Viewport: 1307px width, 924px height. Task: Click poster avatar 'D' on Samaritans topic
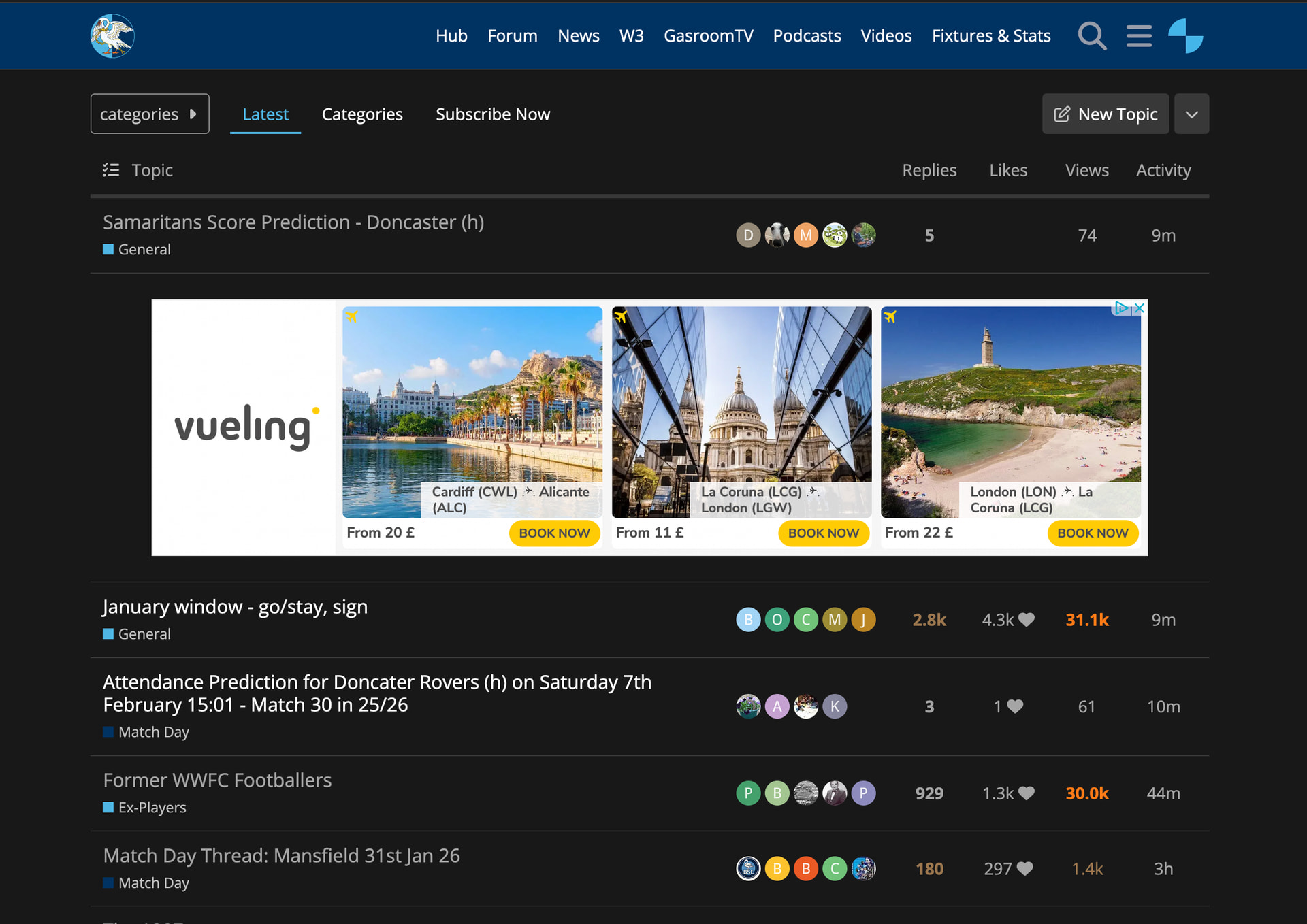coord(748,235)
